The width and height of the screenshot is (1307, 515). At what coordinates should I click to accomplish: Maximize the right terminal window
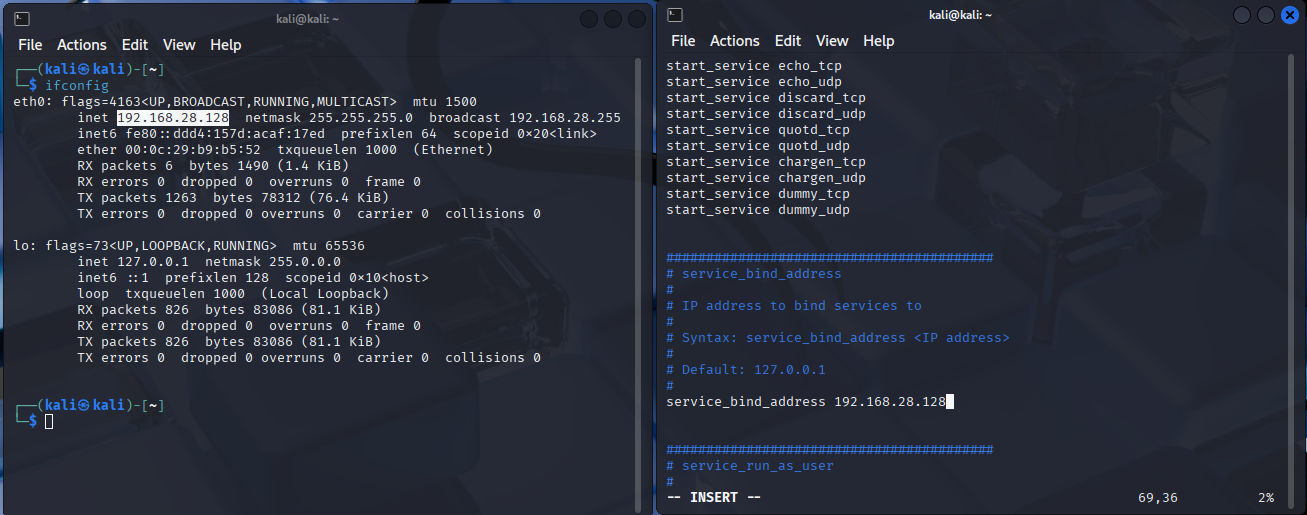[1266, 15]
